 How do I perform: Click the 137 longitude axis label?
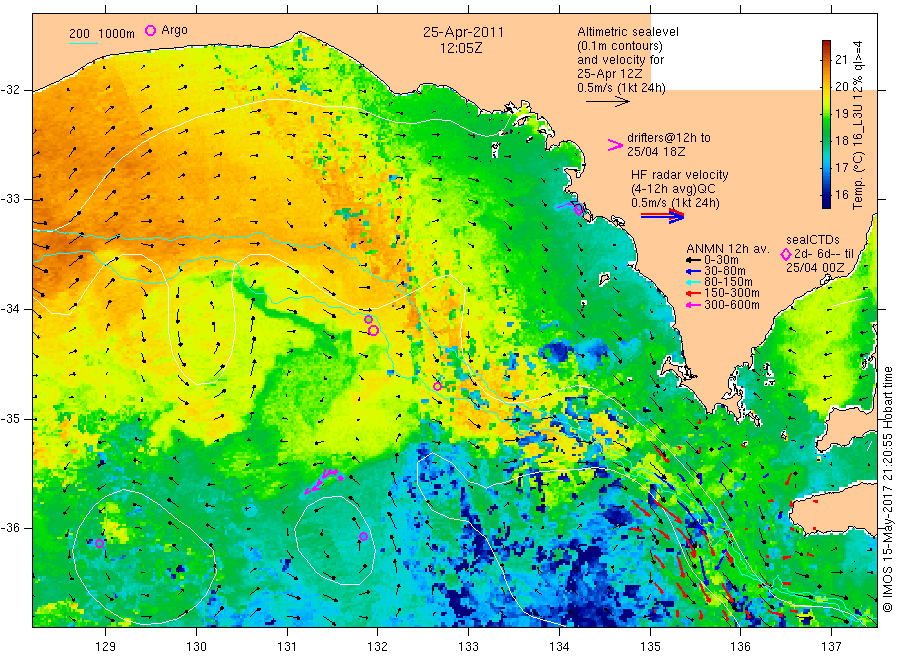pos(831,647)
